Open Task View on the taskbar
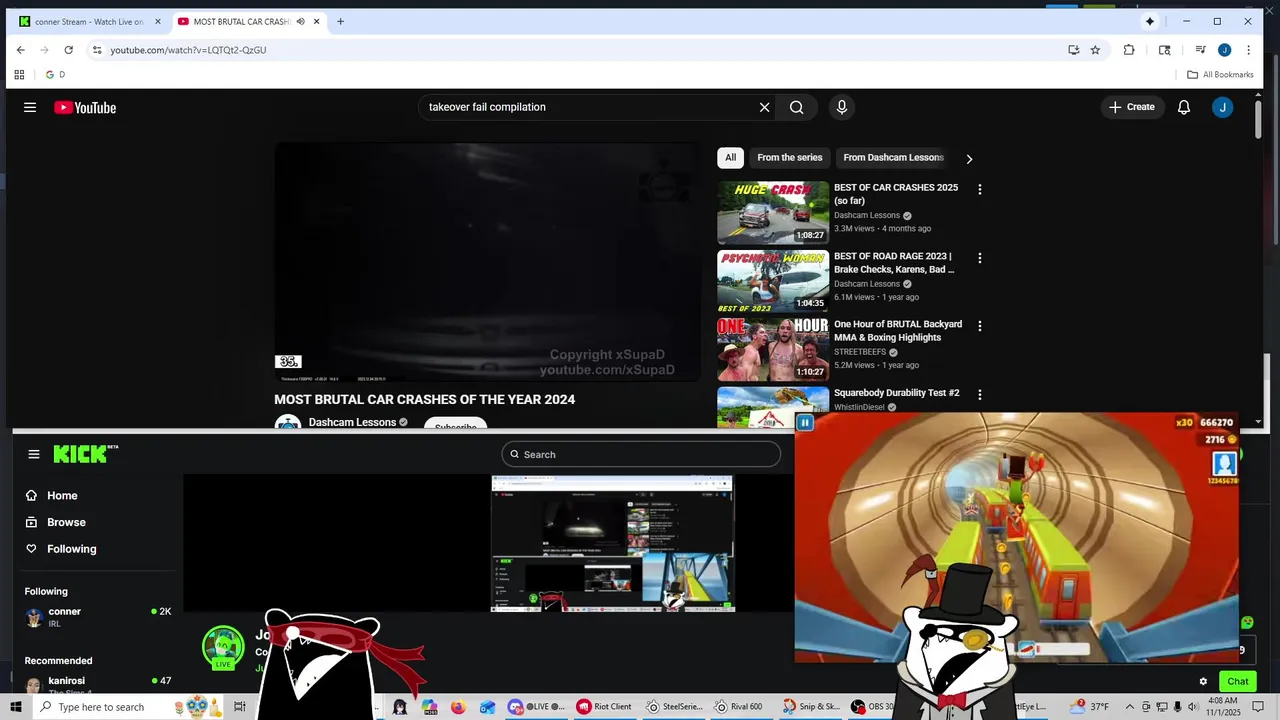The image size is (1280, 720). [240, 707]
